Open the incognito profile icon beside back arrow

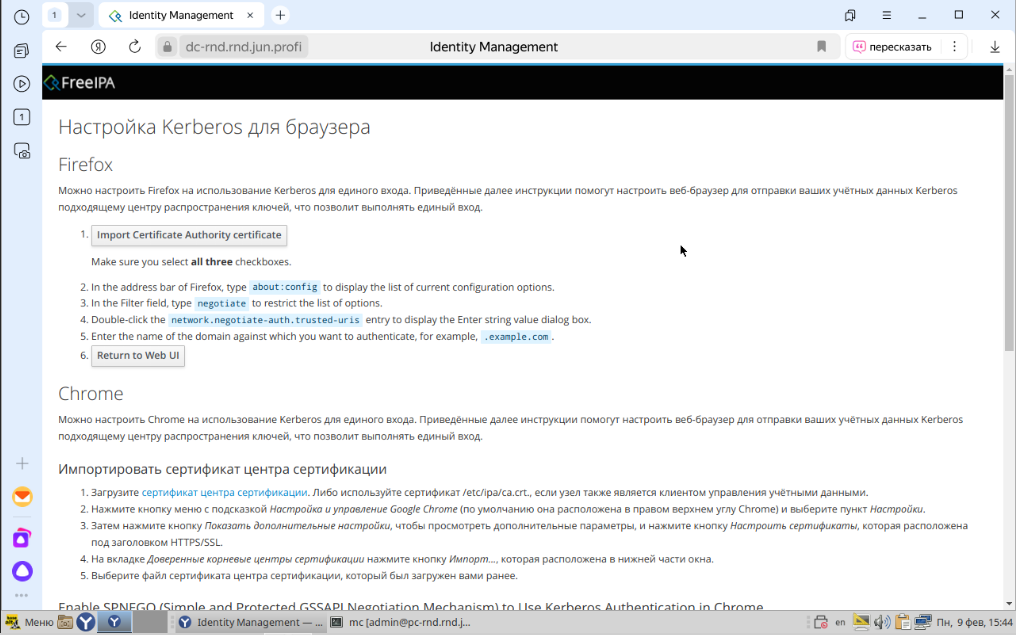98,46
